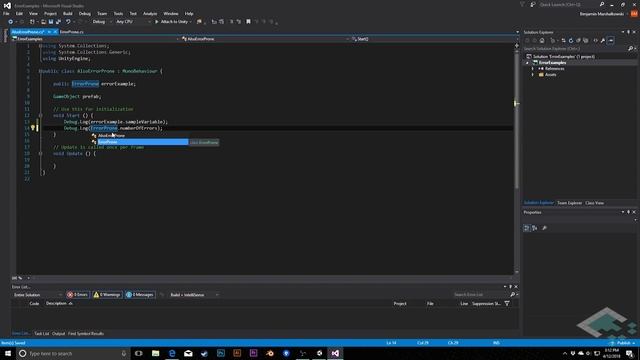Screen dimensions: 640x360
Task: Click the Search Solution Explorer field
Action: [x=576, y=49]
